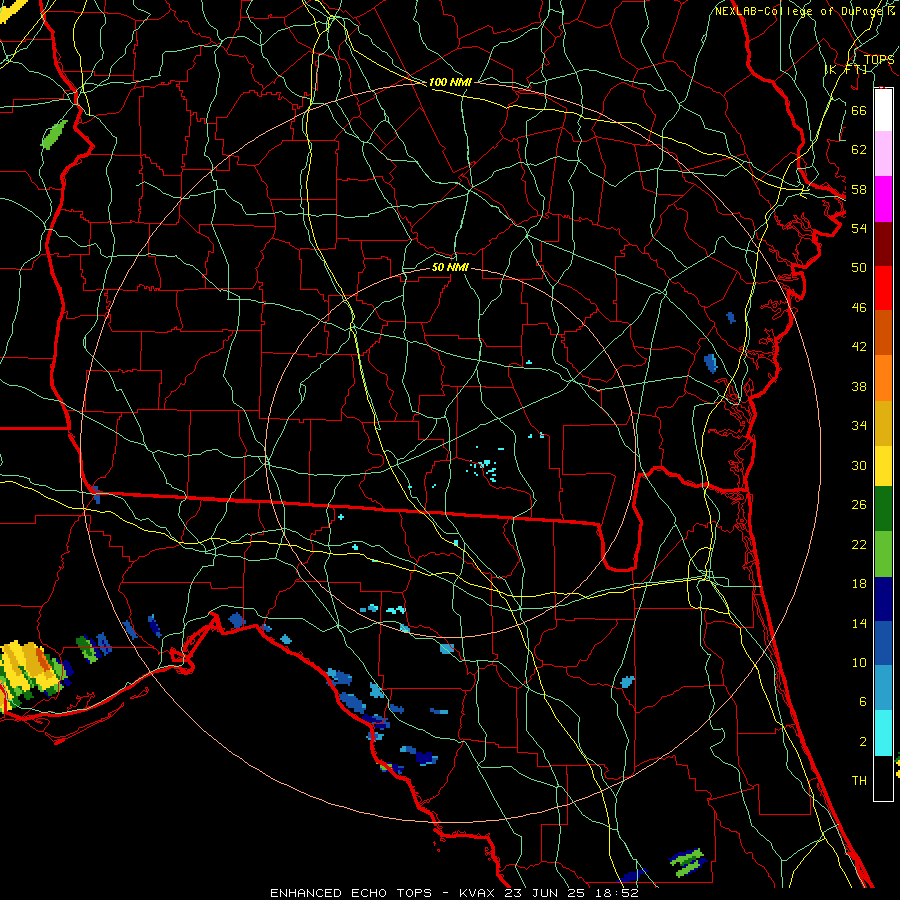Select the navy blue legend swatch

pyautogui.click(x=883, y=599)
